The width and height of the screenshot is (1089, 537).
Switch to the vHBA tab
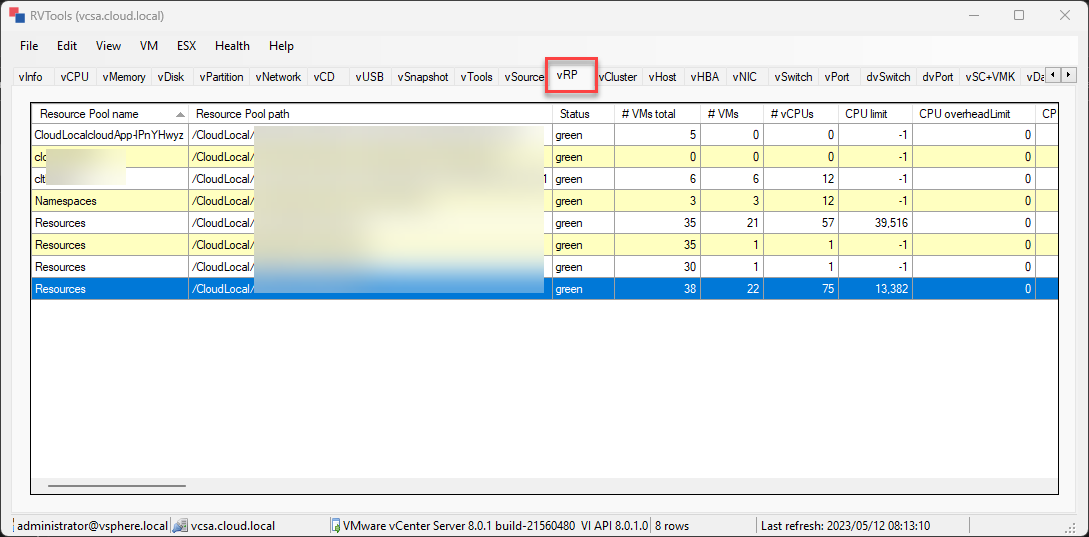point(705,77)
